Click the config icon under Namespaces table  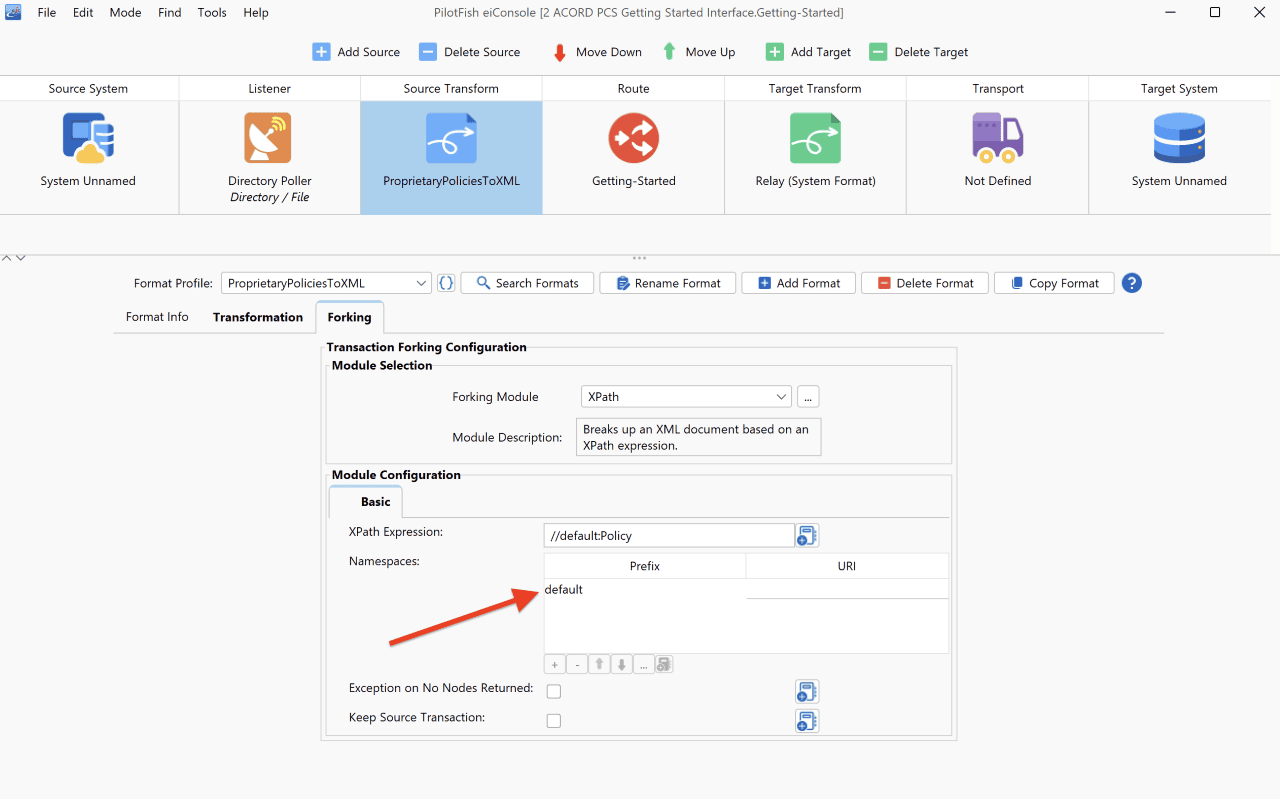tap(664, 664)
